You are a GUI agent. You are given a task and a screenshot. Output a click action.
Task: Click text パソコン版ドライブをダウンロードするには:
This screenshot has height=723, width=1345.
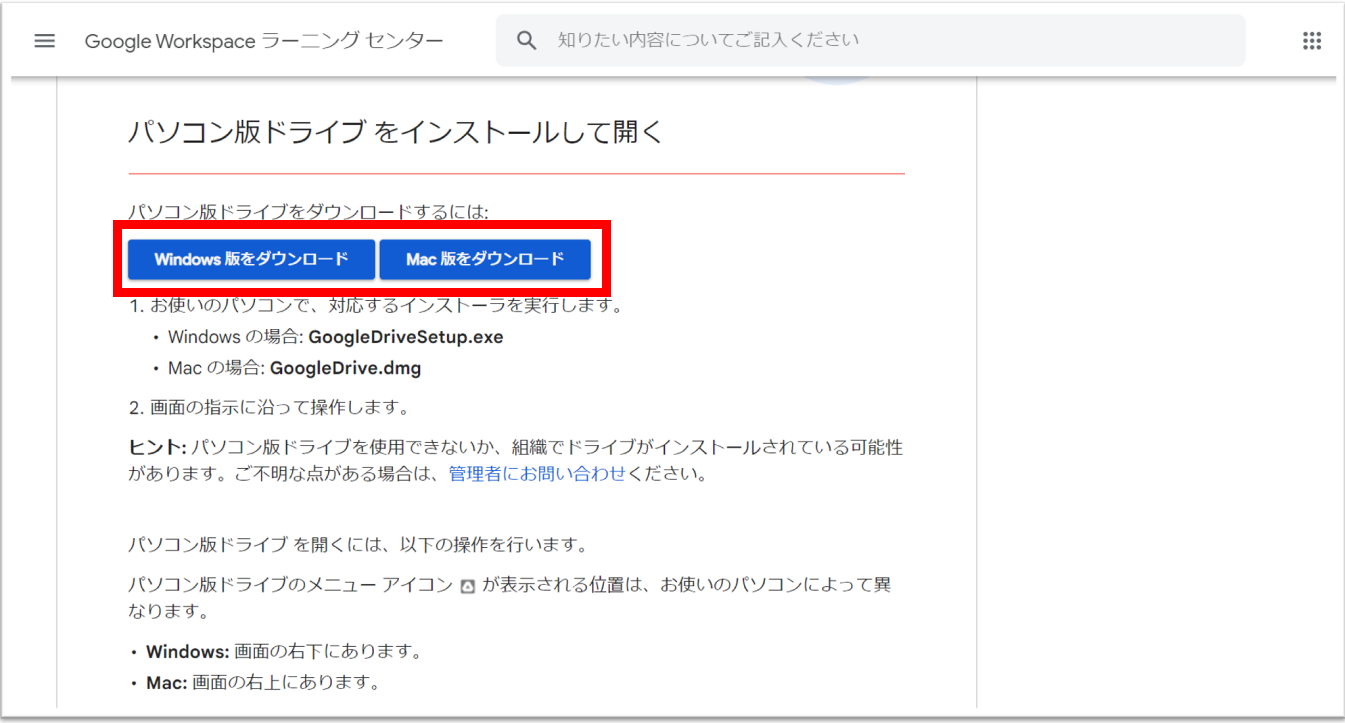308,212
